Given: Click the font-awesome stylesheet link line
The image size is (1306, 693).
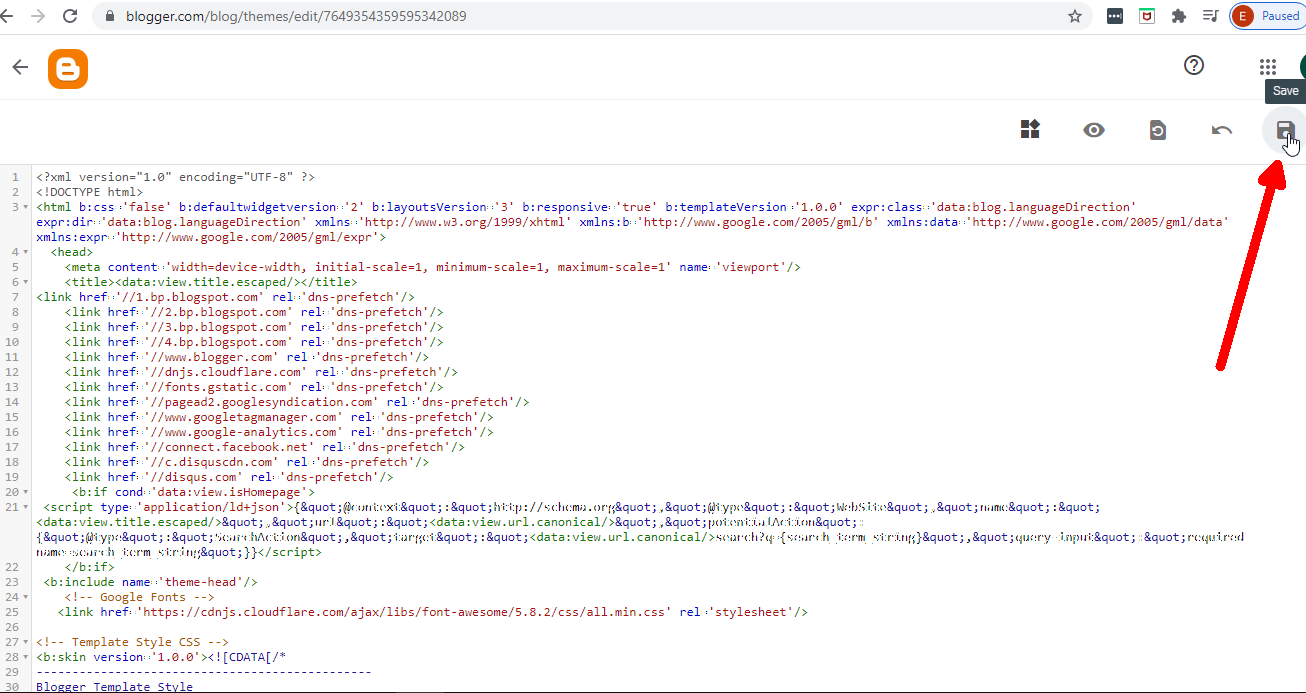Looking at the screenshot, I should (x=433, y=612).
